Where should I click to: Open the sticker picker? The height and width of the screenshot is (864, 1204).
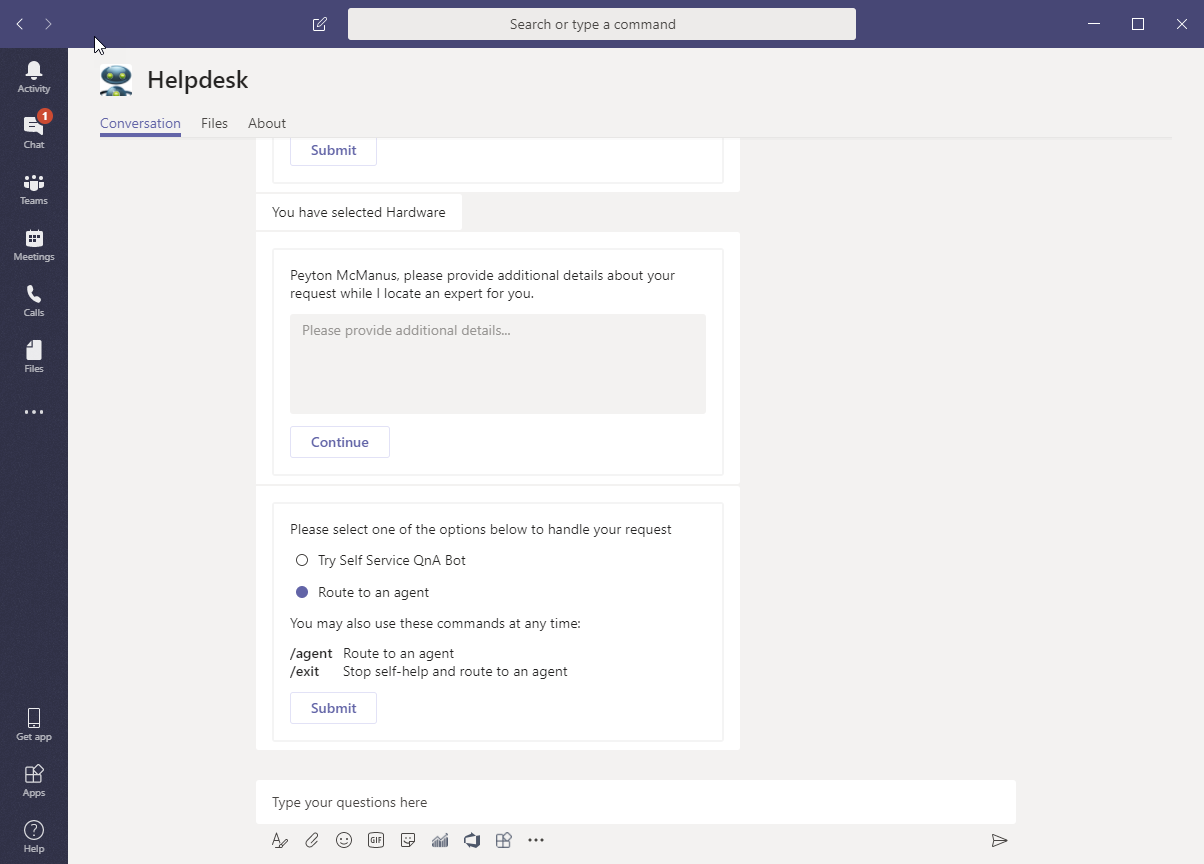[x=408, y=840]
